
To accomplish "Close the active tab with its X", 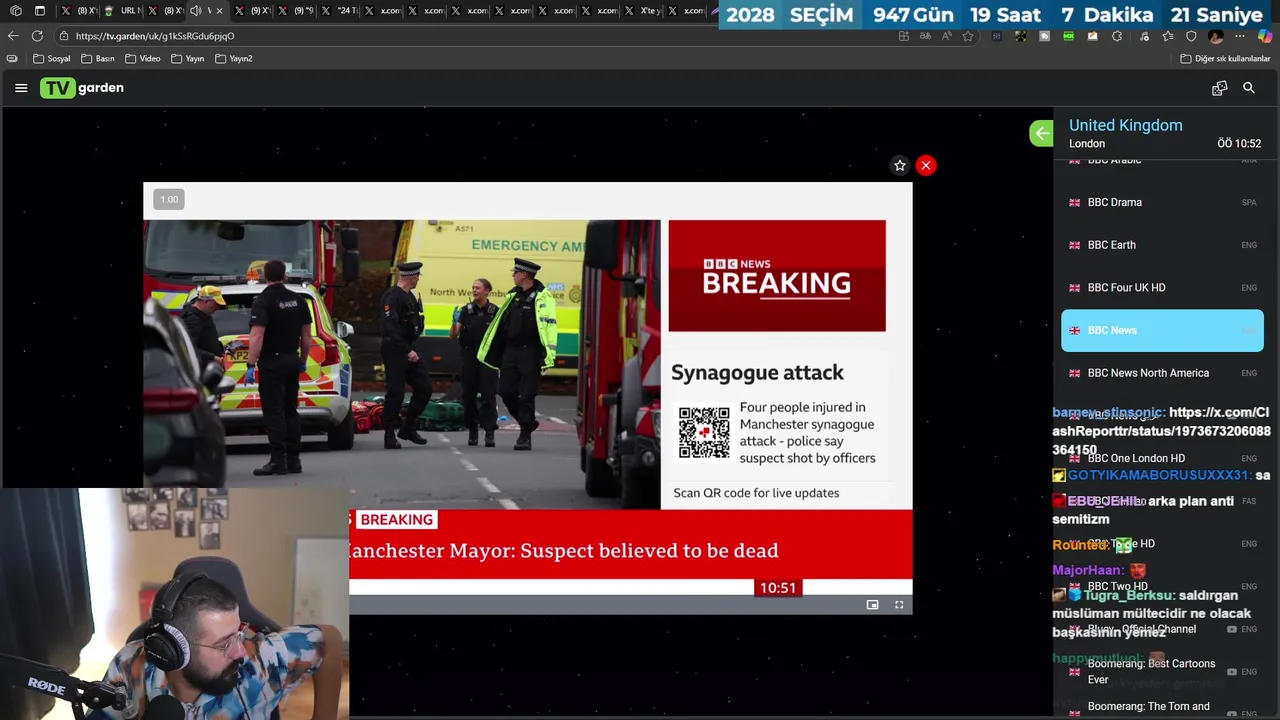I will click(x=220, y=11).
